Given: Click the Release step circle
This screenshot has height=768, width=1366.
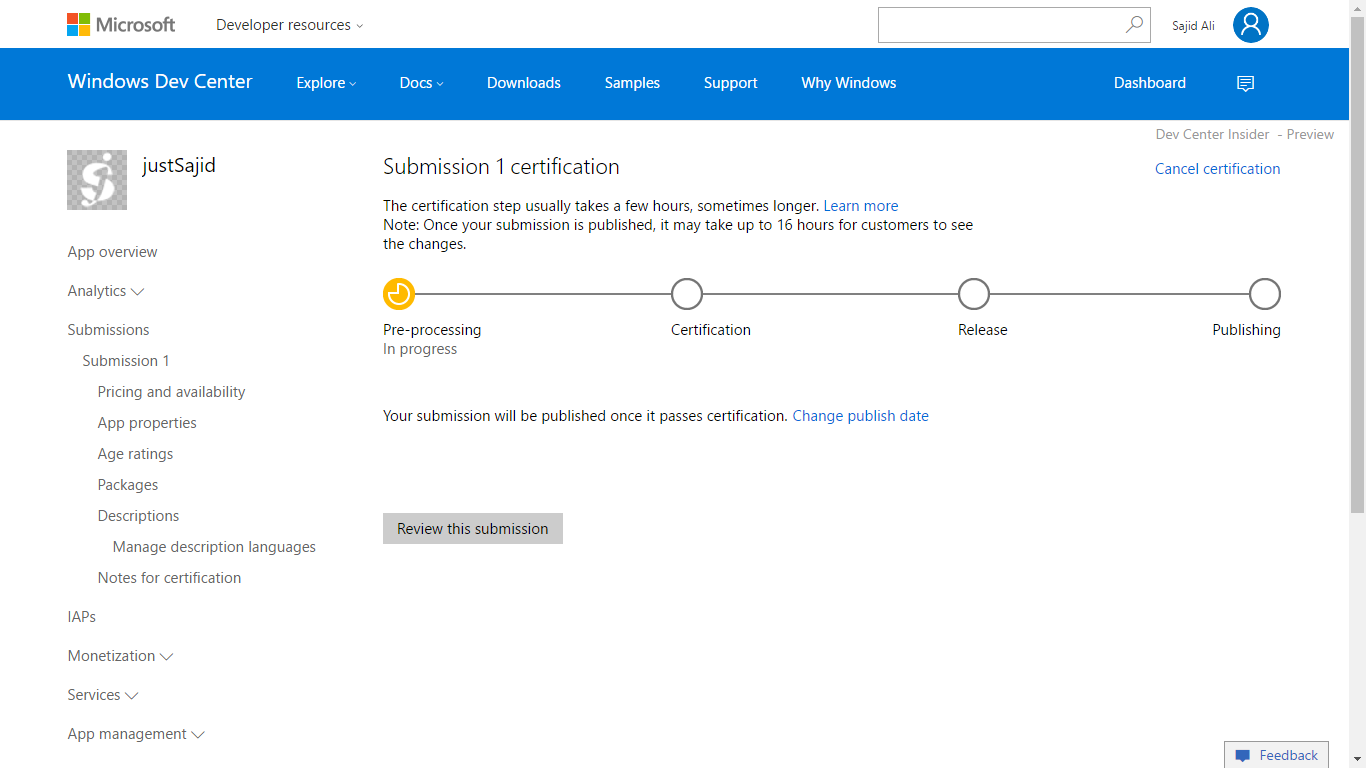Looking at the screenshot, I should pos(974,294).
